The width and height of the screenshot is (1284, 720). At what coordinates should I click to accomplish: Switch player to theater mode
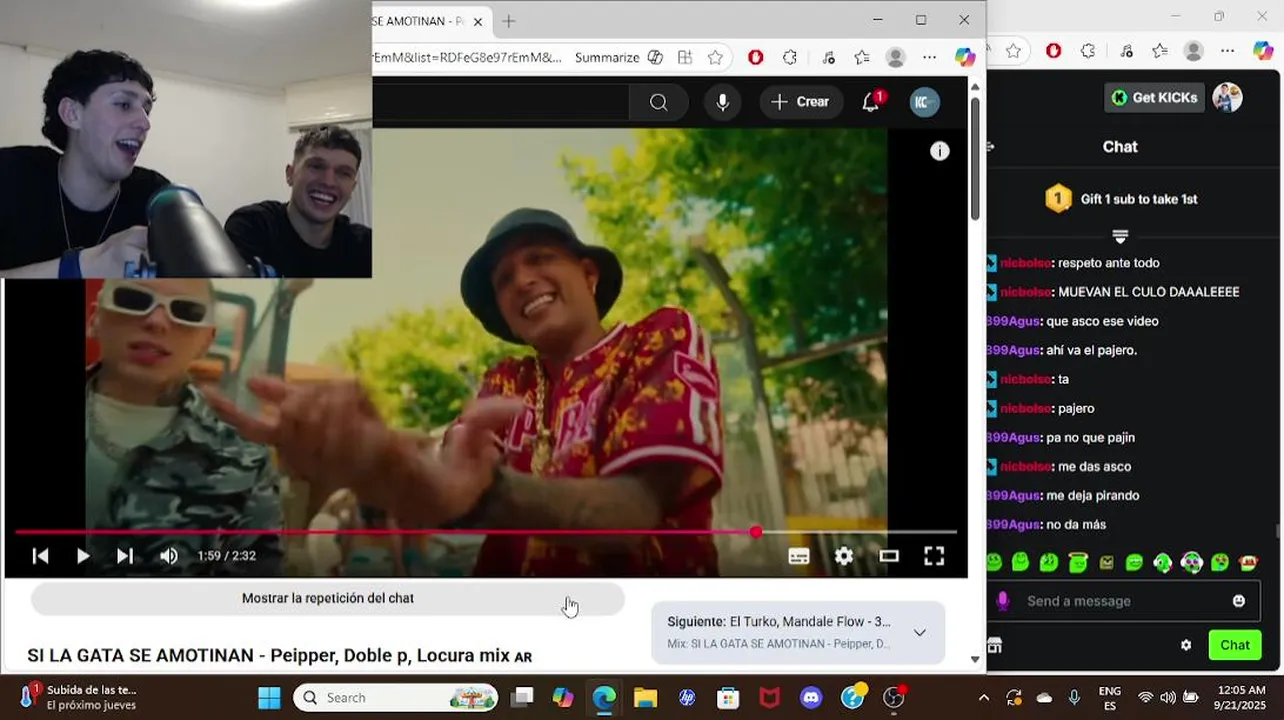pos(889,556)
